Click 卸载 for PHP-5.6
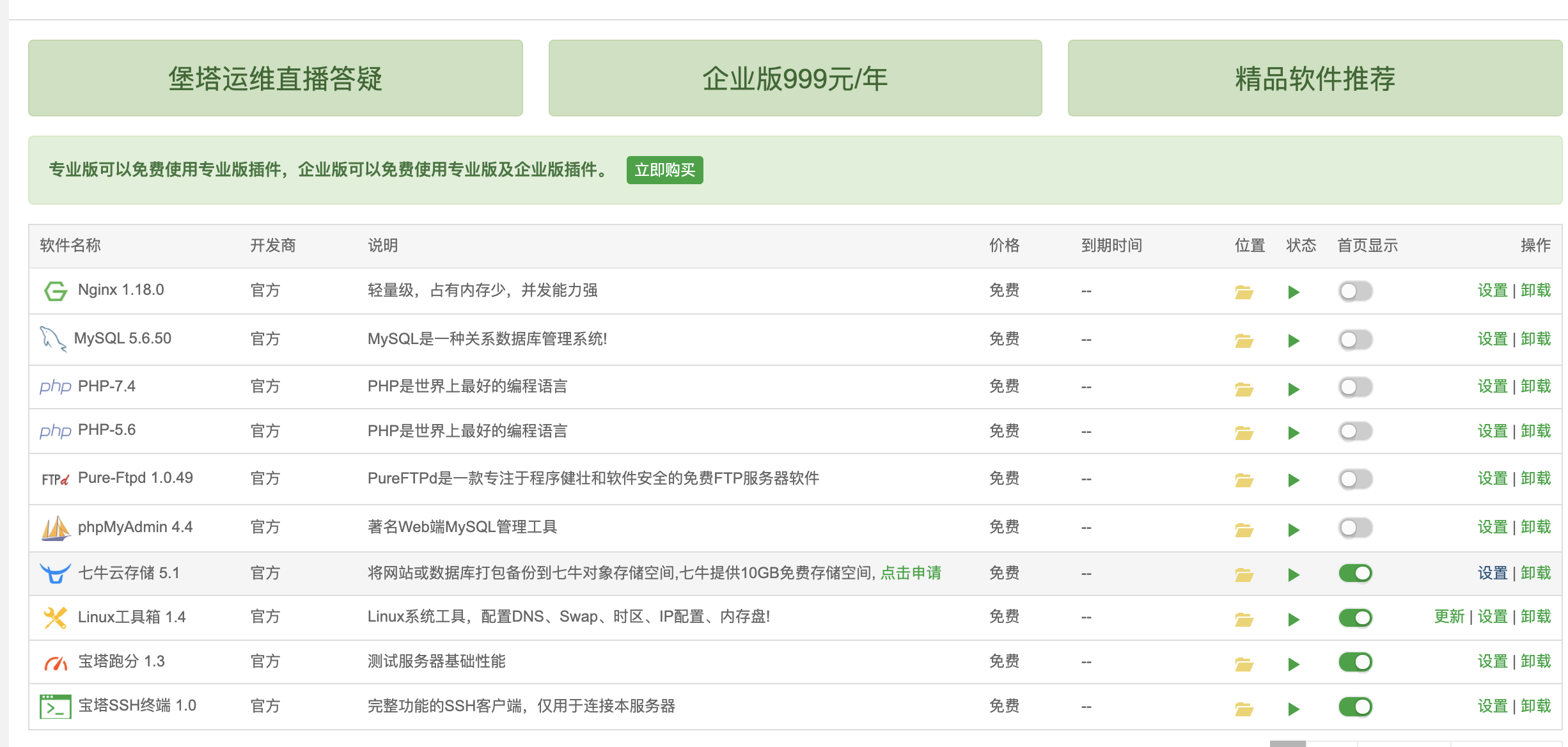Image resolution: width=1568 pixels, height=747 pixels. (1536, 431)
